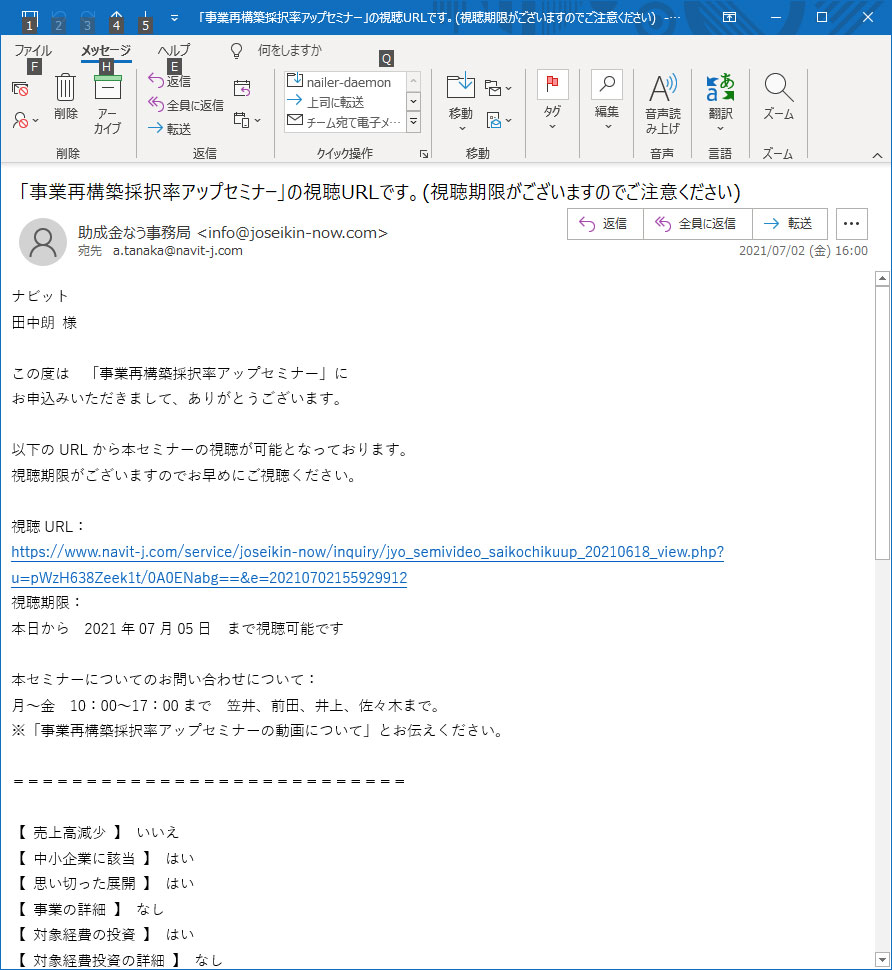Collapse the ribbon with the chevron
This screenshot has height=970, width=892.
coord(877,155)
